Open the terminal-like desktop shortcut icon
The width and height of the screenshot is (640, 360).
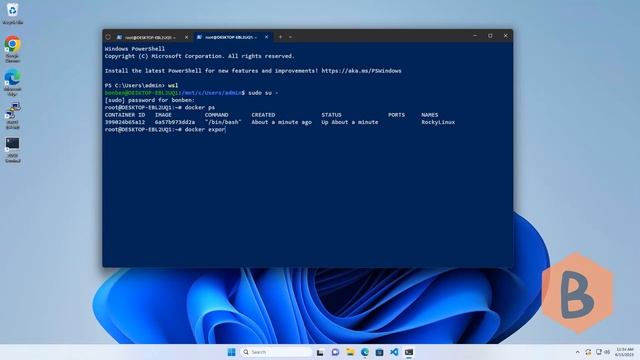pos(13,150)
